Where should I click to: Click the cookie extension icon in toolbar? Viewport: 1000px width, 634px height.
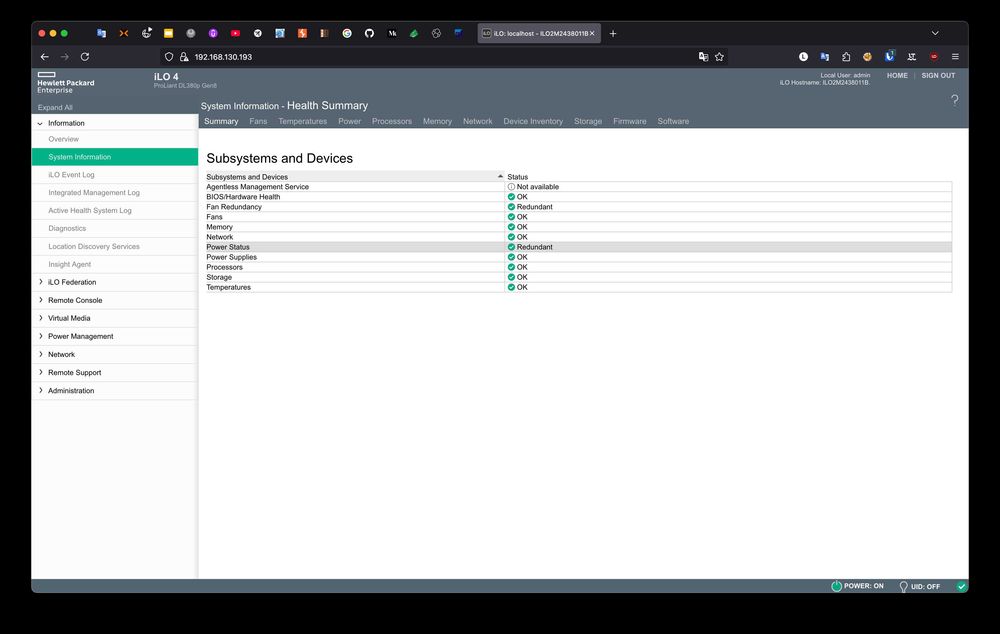click(867, 57)
